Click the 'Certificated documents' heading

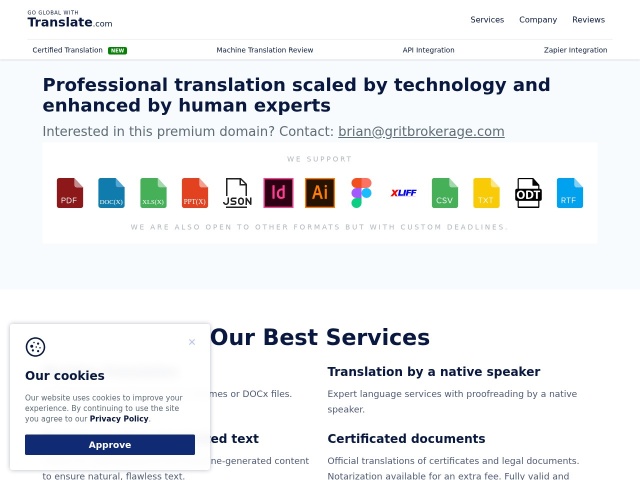click(406, 439)
